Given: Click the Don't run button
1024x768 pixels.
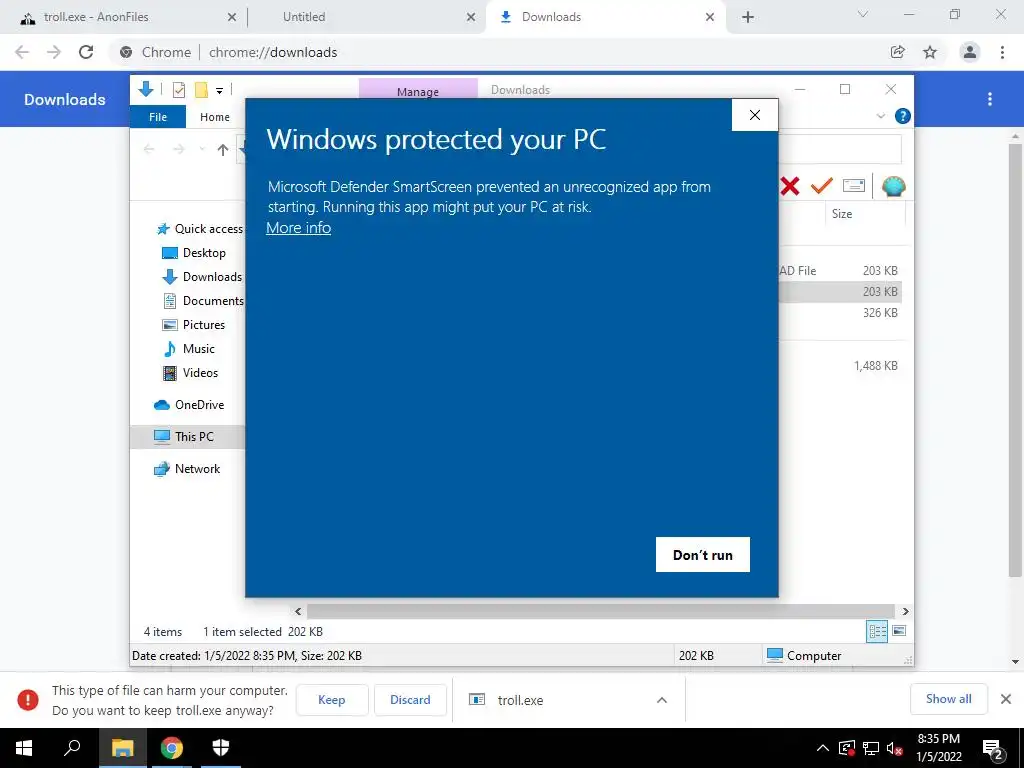Looking at the screenshot, I should coord(703,554).
